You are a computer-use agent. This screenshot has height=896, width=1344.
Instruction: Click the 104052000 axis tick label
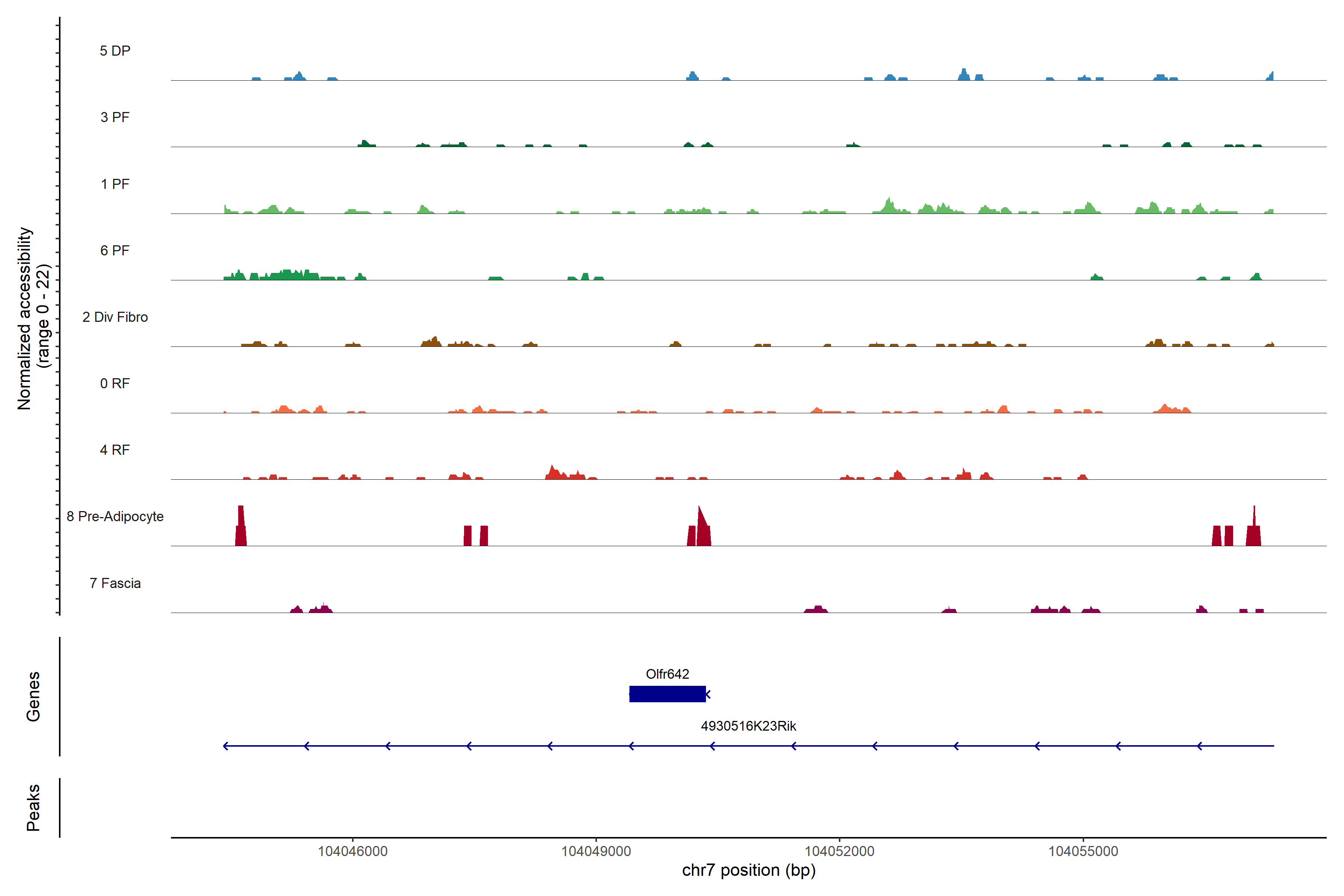839,851
